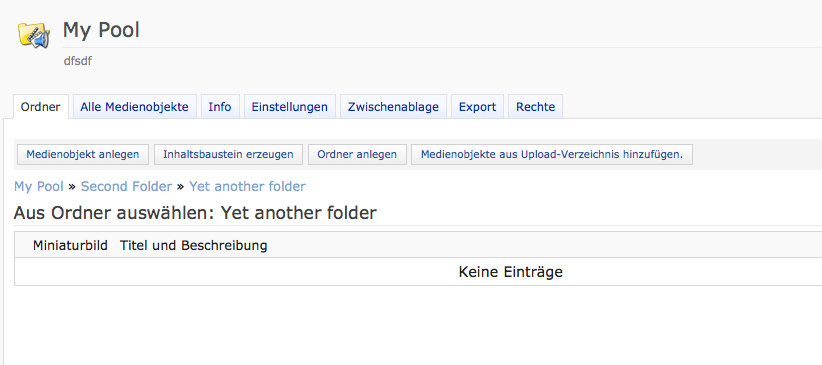Open the Zwischenablage tab
This screenshot has height=365, width=822.
(x=393, y=107)
